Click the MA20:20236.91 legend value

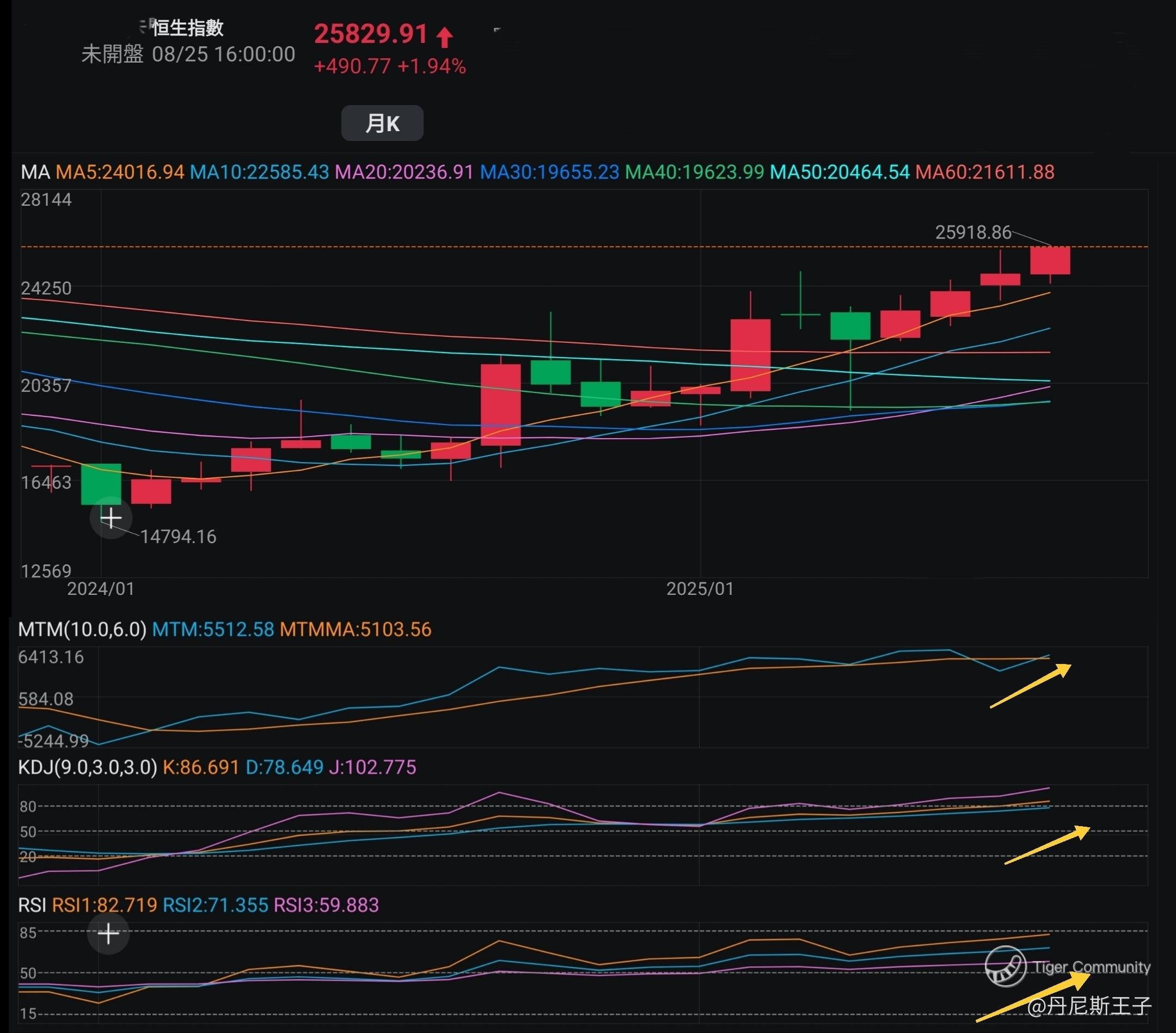pos(405,172)
